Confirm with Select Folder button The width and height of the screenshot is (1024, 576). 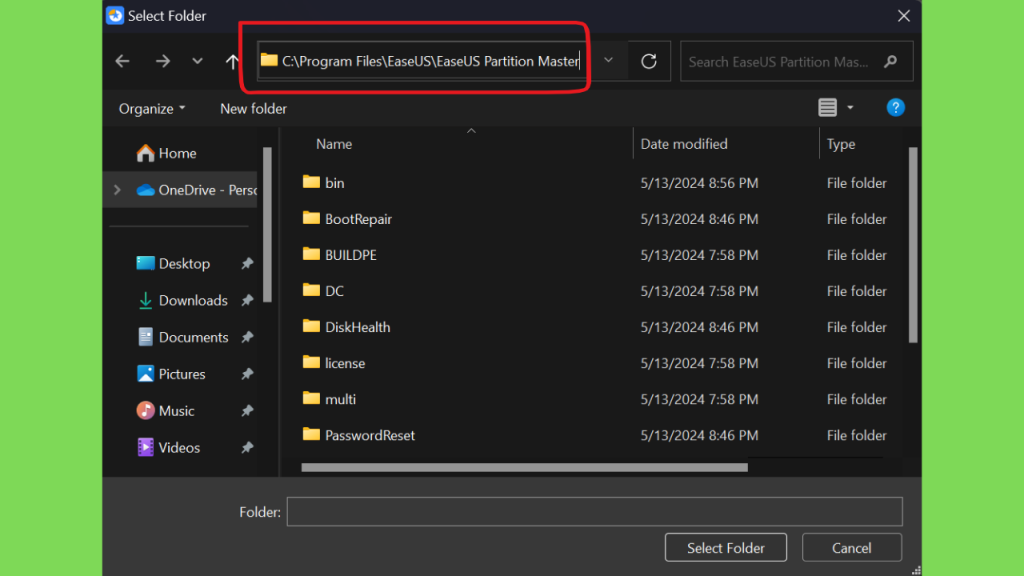tap(726, 547)
